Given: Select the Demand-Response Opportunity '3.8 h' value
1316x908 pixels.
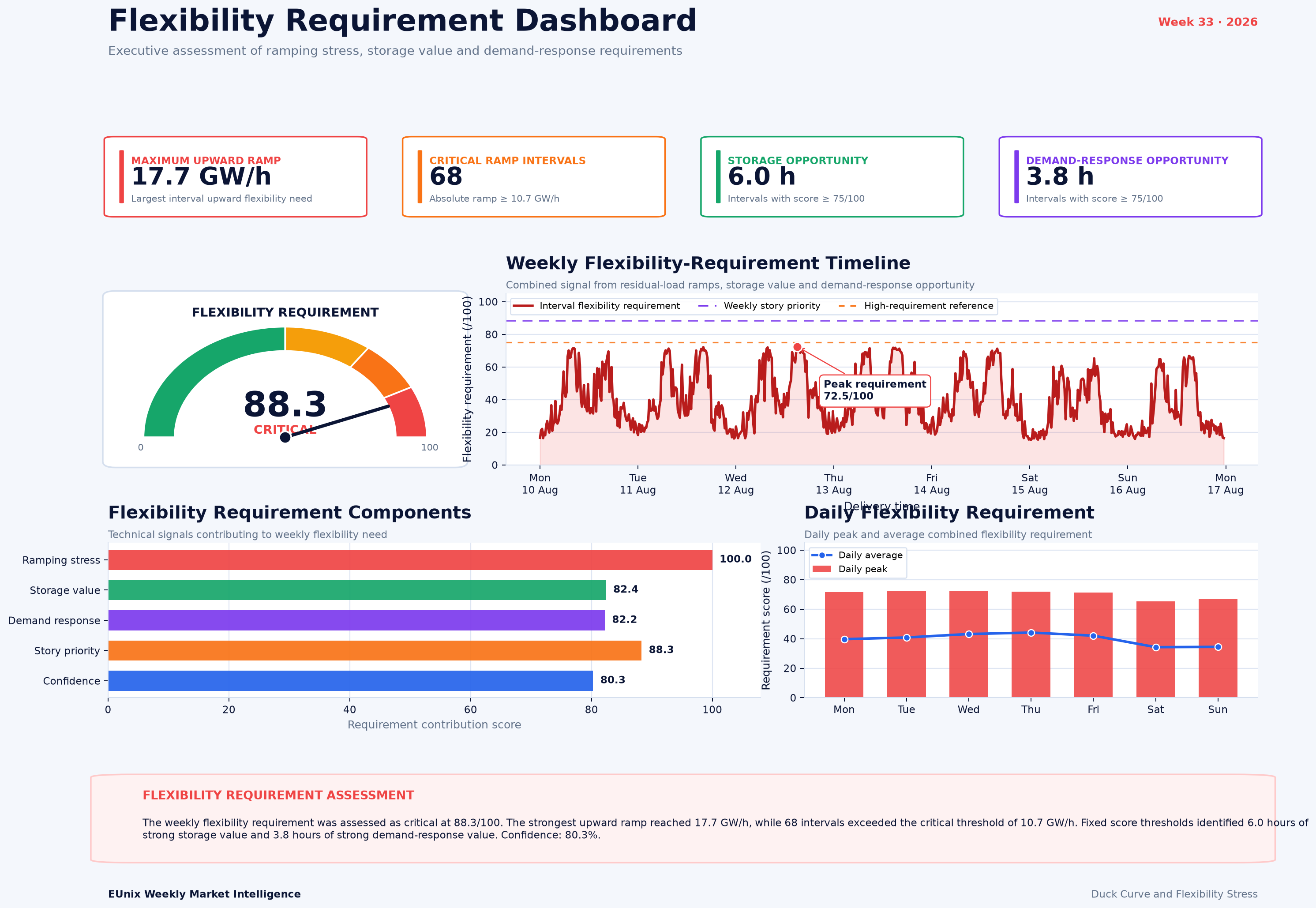Looking at the screenshot, I should 1060,177.
